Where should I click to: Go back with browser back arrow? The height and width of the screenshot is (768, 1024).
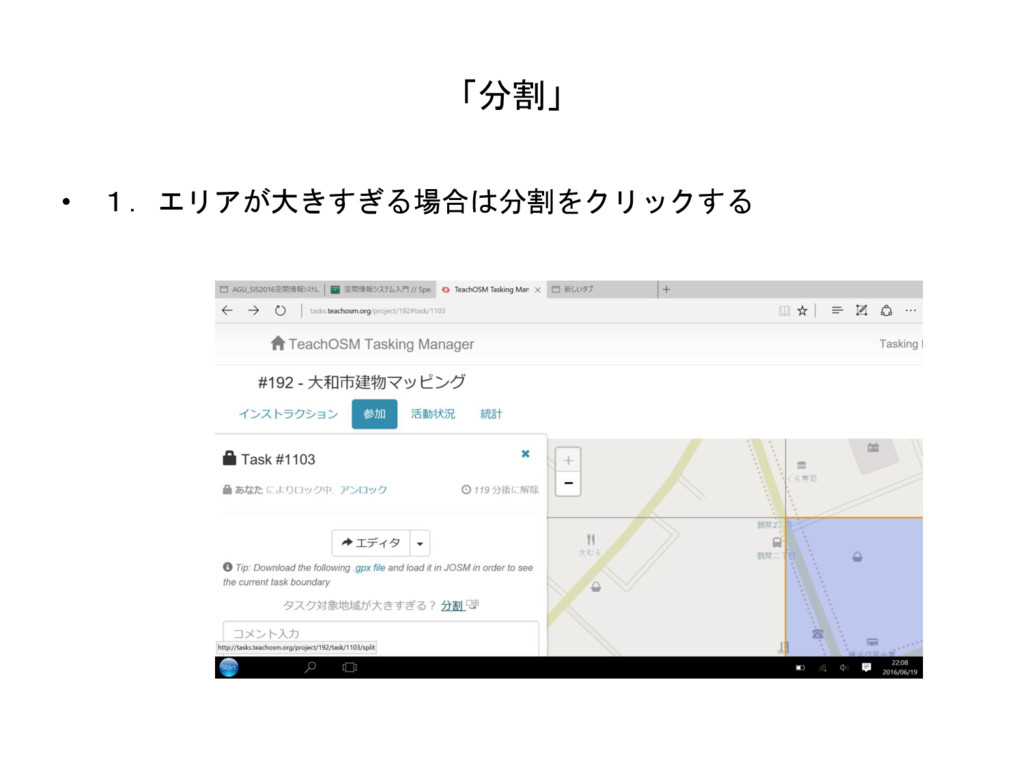227,310
